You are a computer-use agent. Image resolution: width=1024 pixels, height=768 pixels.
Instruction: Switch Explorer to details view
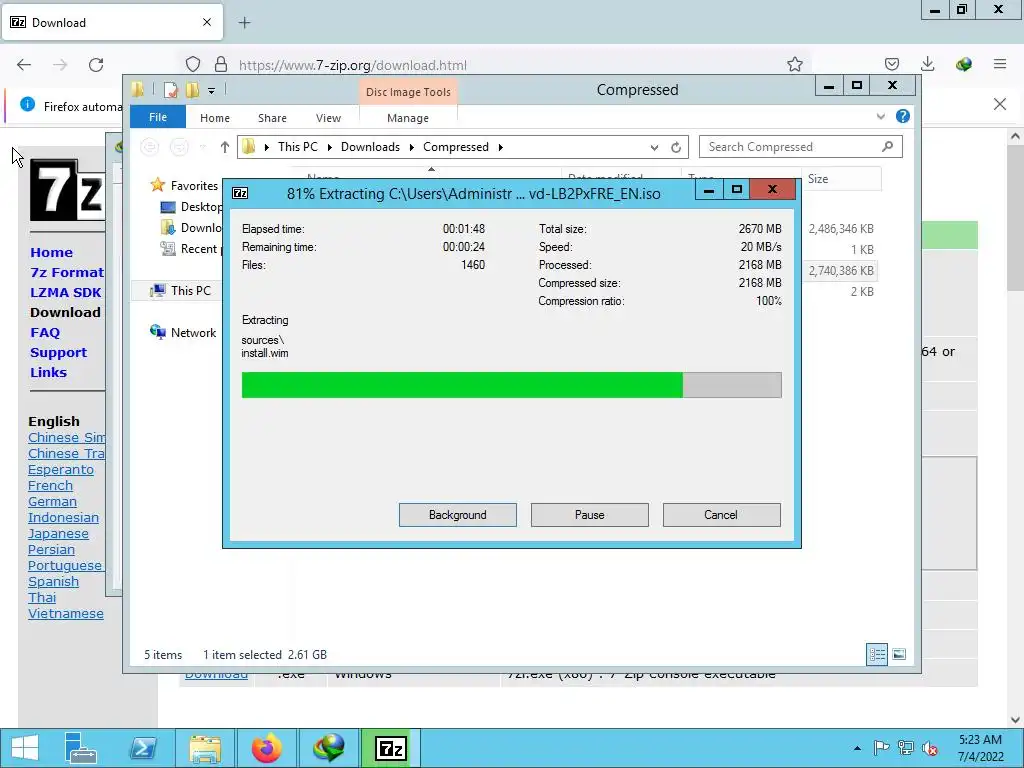[876, 654]
